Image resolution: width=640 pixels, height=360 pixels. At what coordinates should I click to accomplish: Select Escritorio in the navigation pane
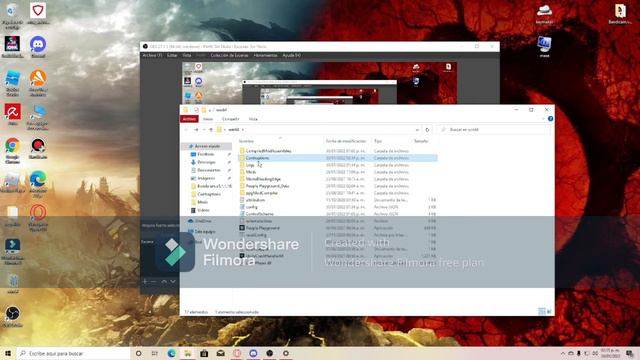point(206,154)
